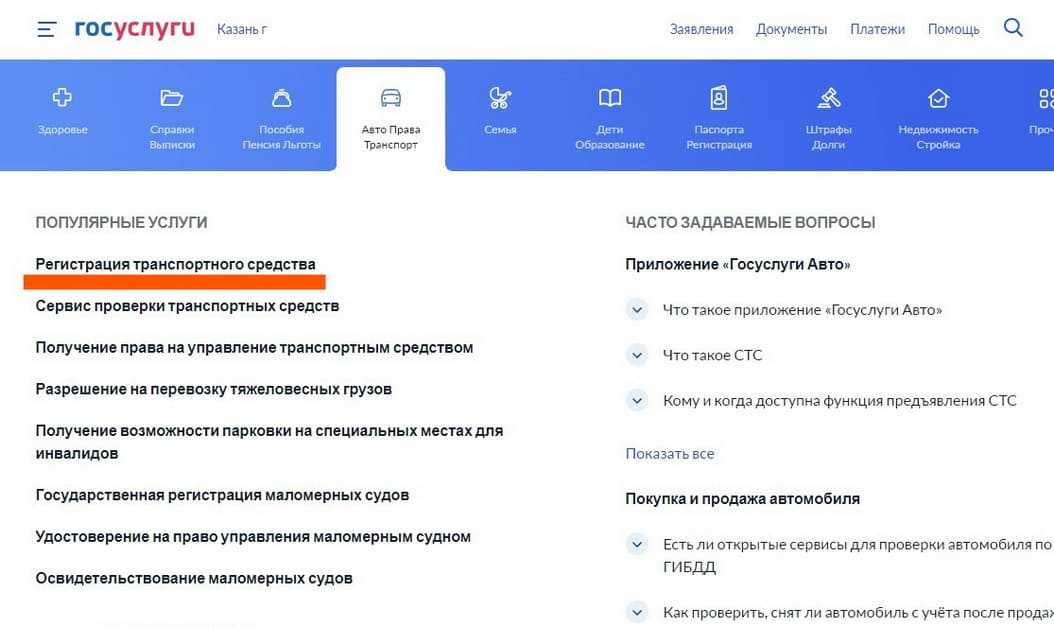
Task: Expand 'Кому и когда доступна функция' question
Action: [637, 400]
